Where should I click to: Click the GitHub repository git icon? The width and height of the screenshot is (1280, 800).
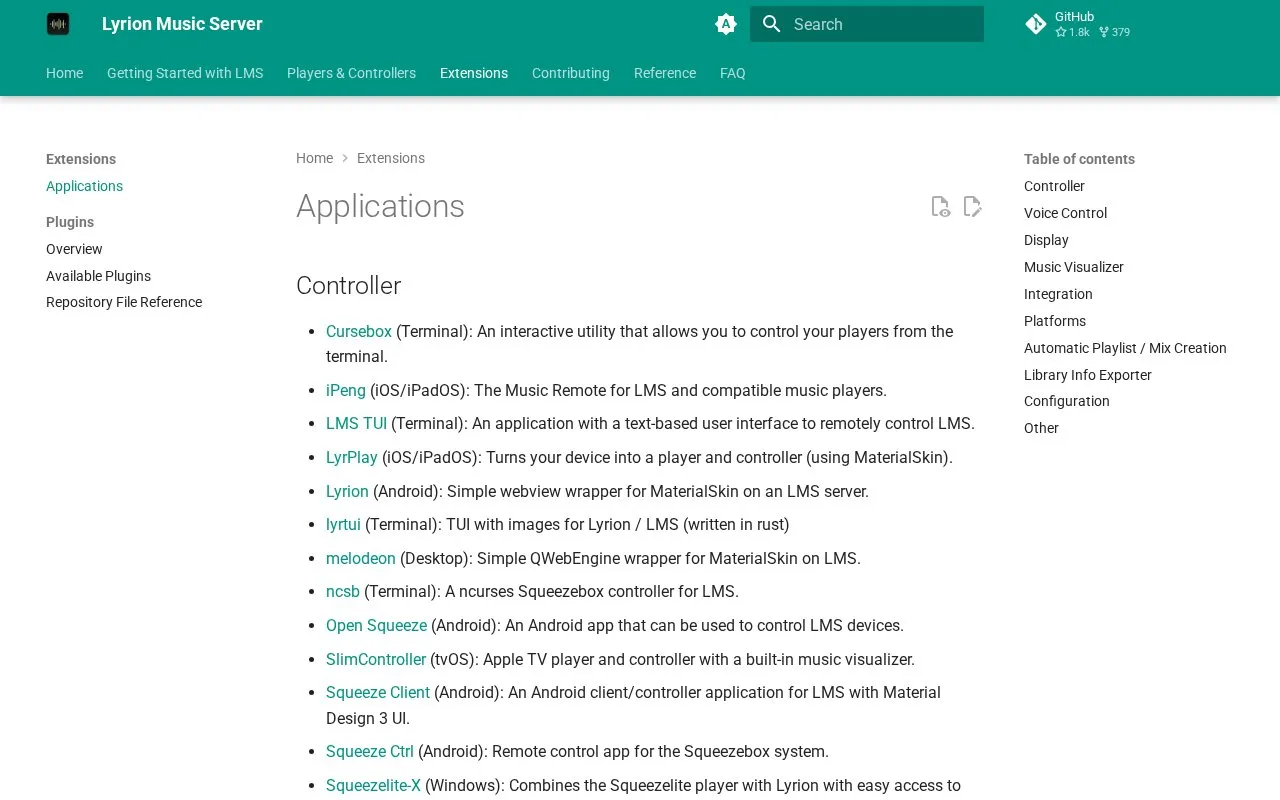1036,24
